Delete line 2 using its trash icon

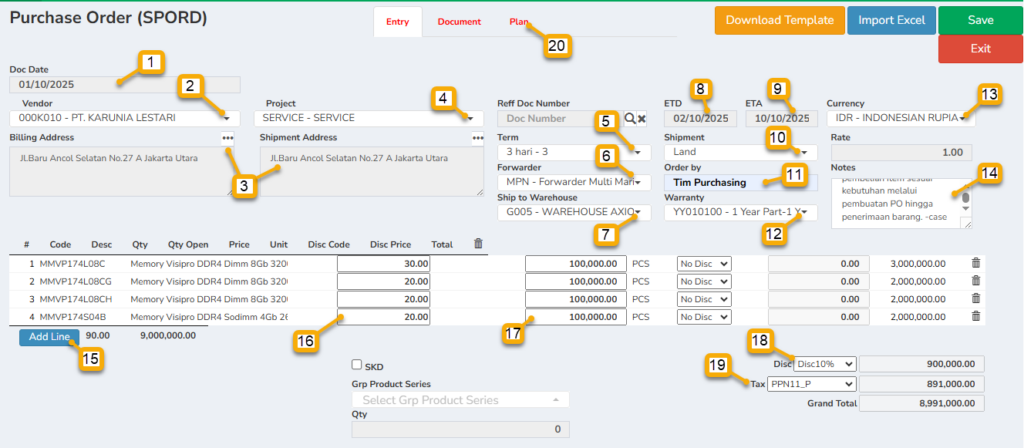(976, 281)
